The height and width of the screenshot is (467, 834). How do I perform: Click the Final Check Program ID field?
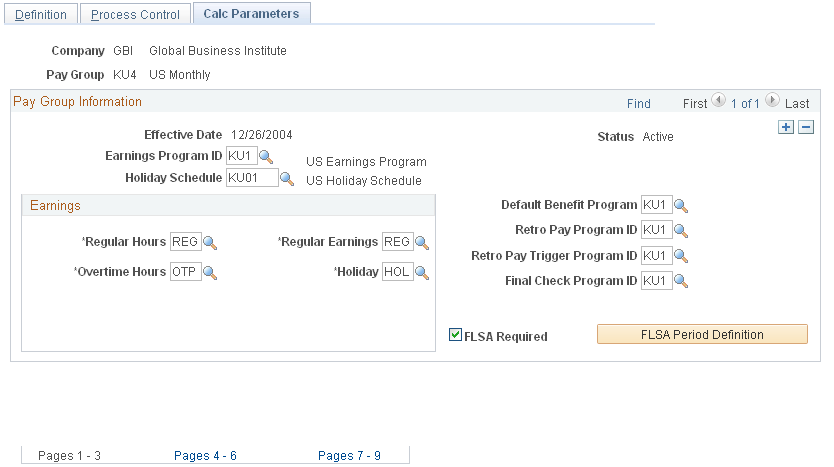(656, 280)
